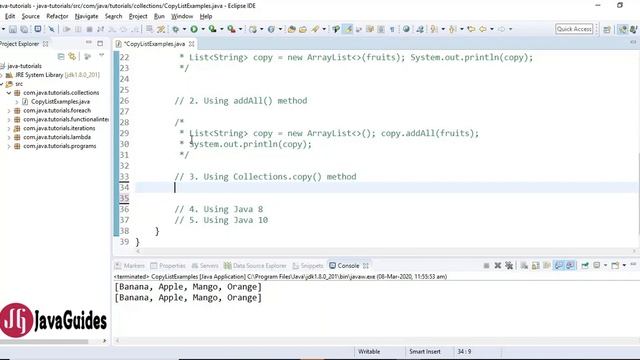Click the Save toolbar icon

pyautogui.click(x=13, y=29)
